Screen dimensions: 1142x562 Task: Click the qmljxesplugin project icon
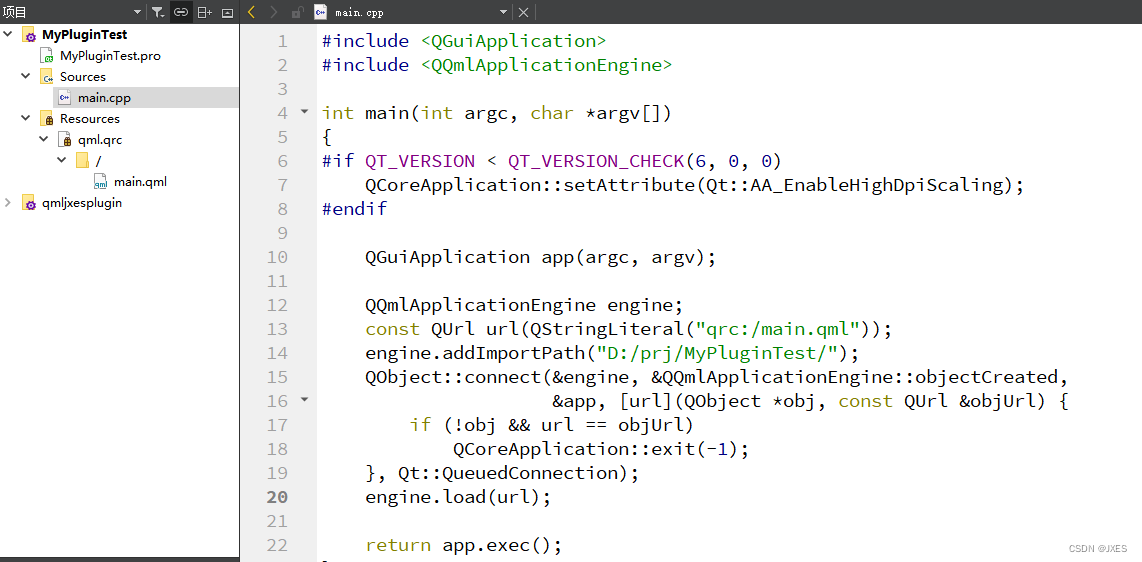pyautogui.click(x=29, y=203)
